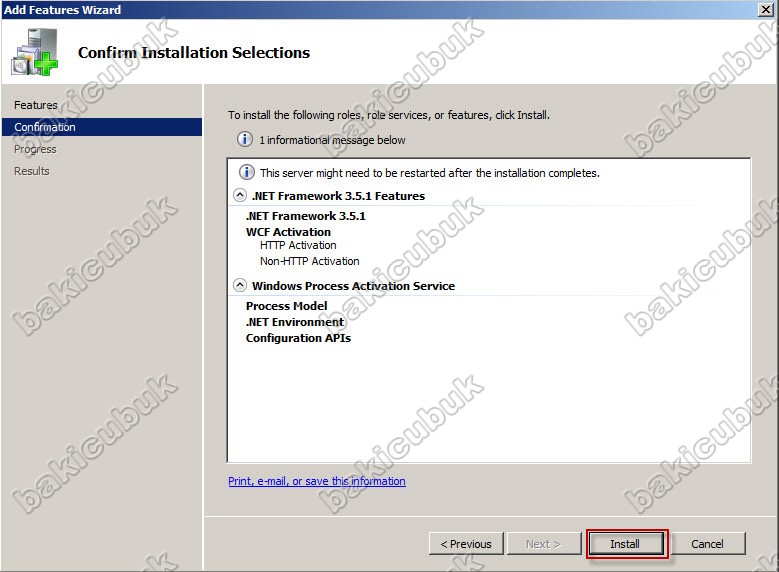Image resolution: width=779 pixels, height=572 pixels.
Task: Select the '.NET Environment' entry
Action: coord(295,322)
